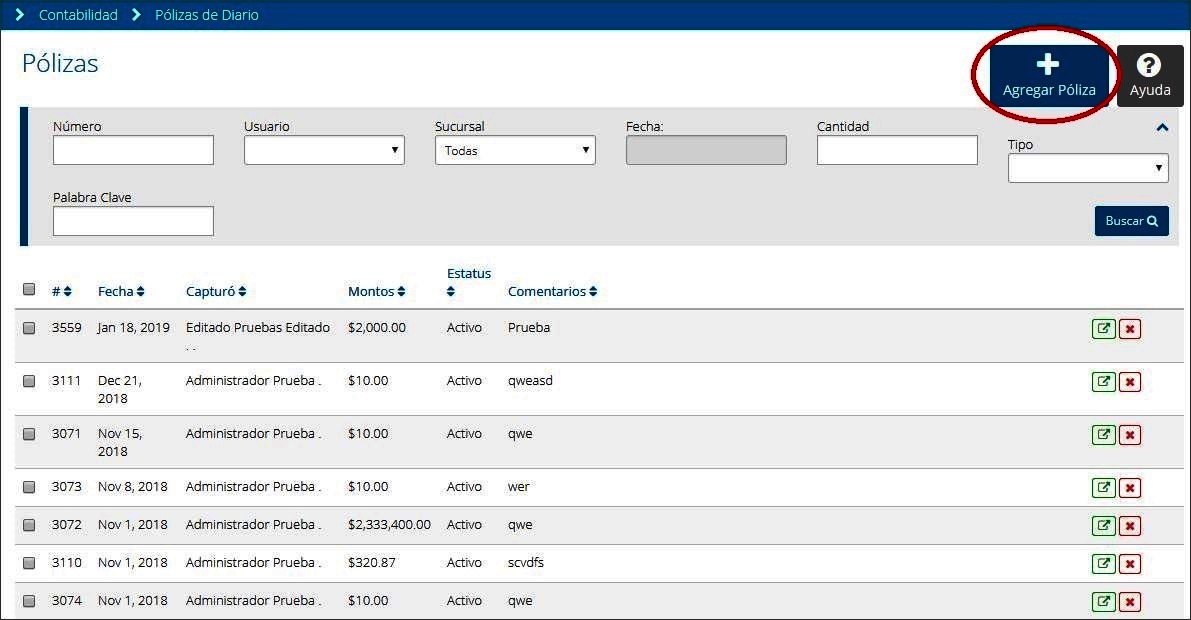This screenshot has width=1191, height=620.
Task: Check the box for póliza 3111
Action: [29, 381]
